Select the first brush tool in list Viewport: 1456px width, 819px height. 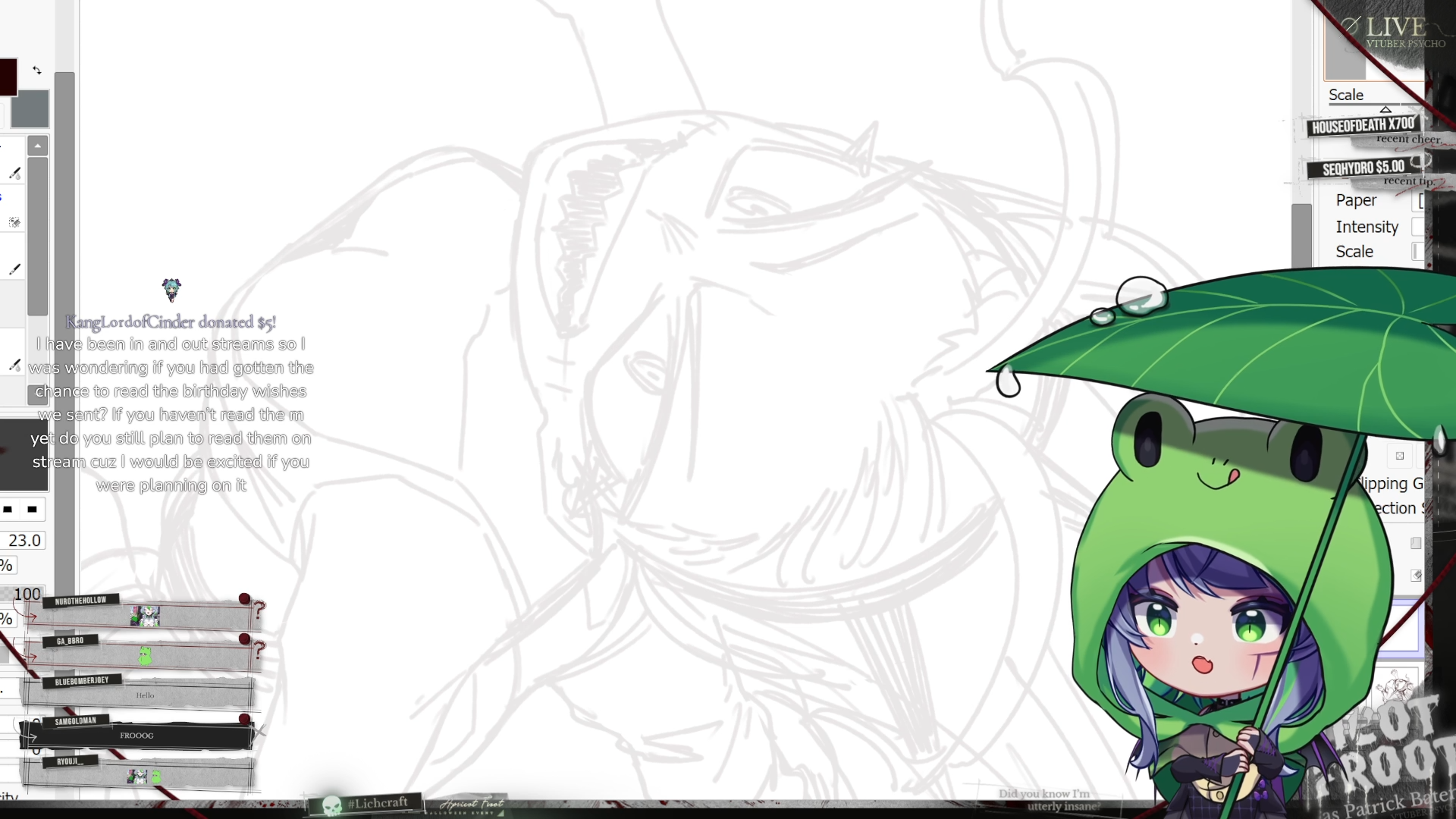14,173
